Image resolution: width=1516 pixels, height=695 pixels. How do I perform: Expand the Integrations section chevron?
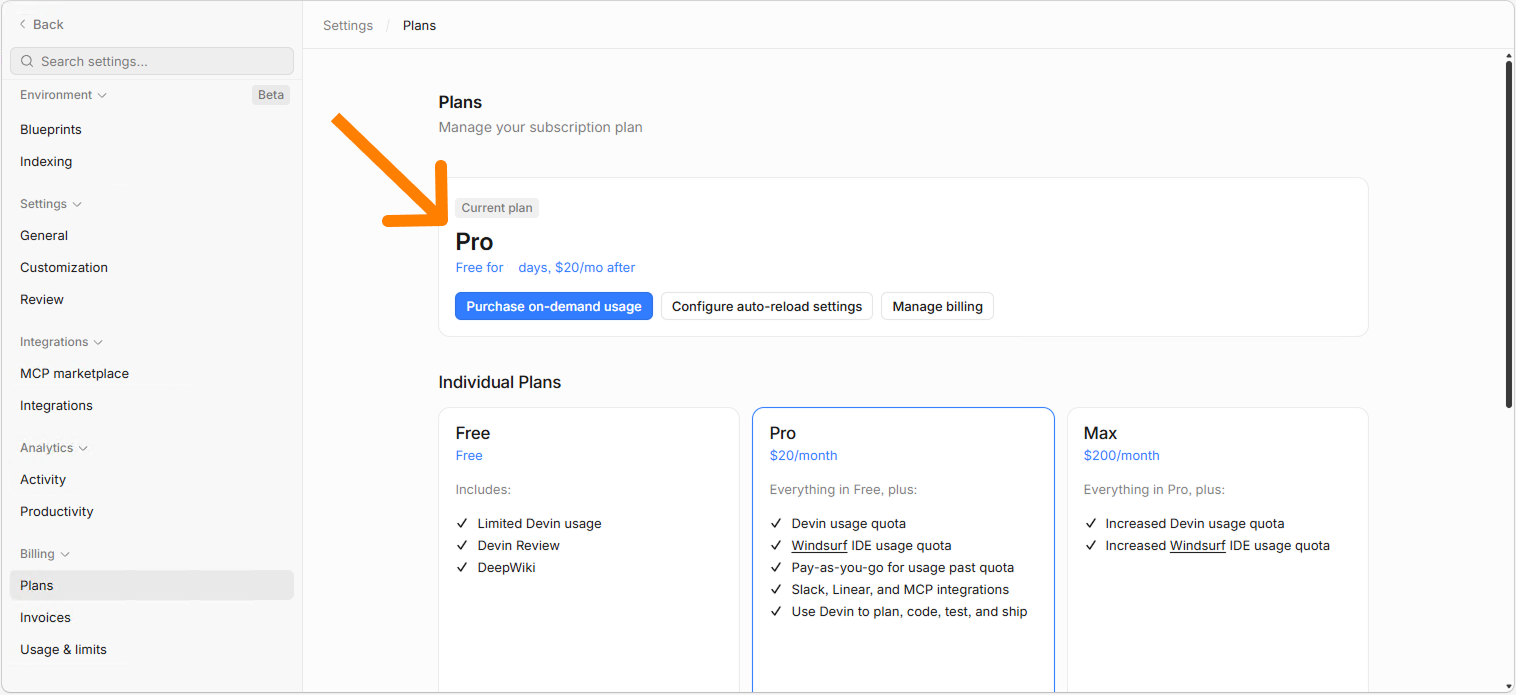coord(98,341)
